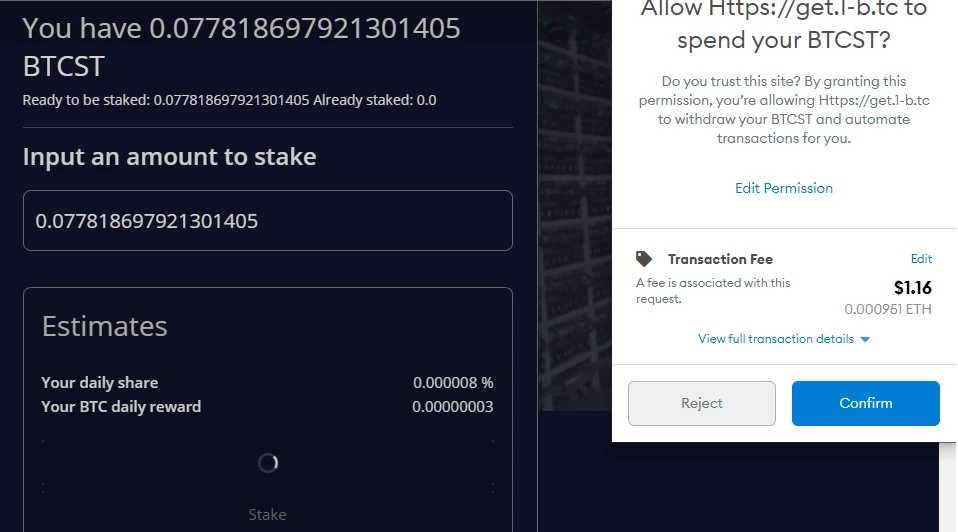This screenshot has width=958, height=532.
Task: Click the mining rack background image
Action: click(574, 205)
